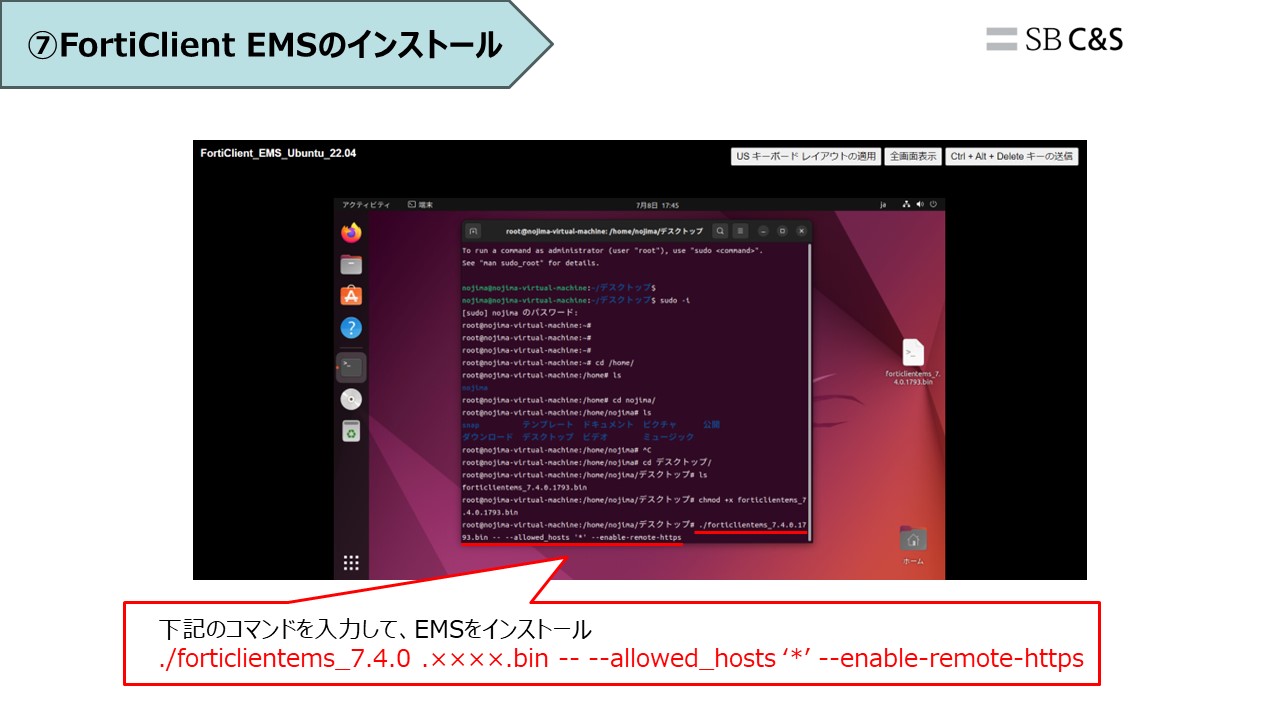
Task: Open terminal search magnifier button
Action: point(720,231)
